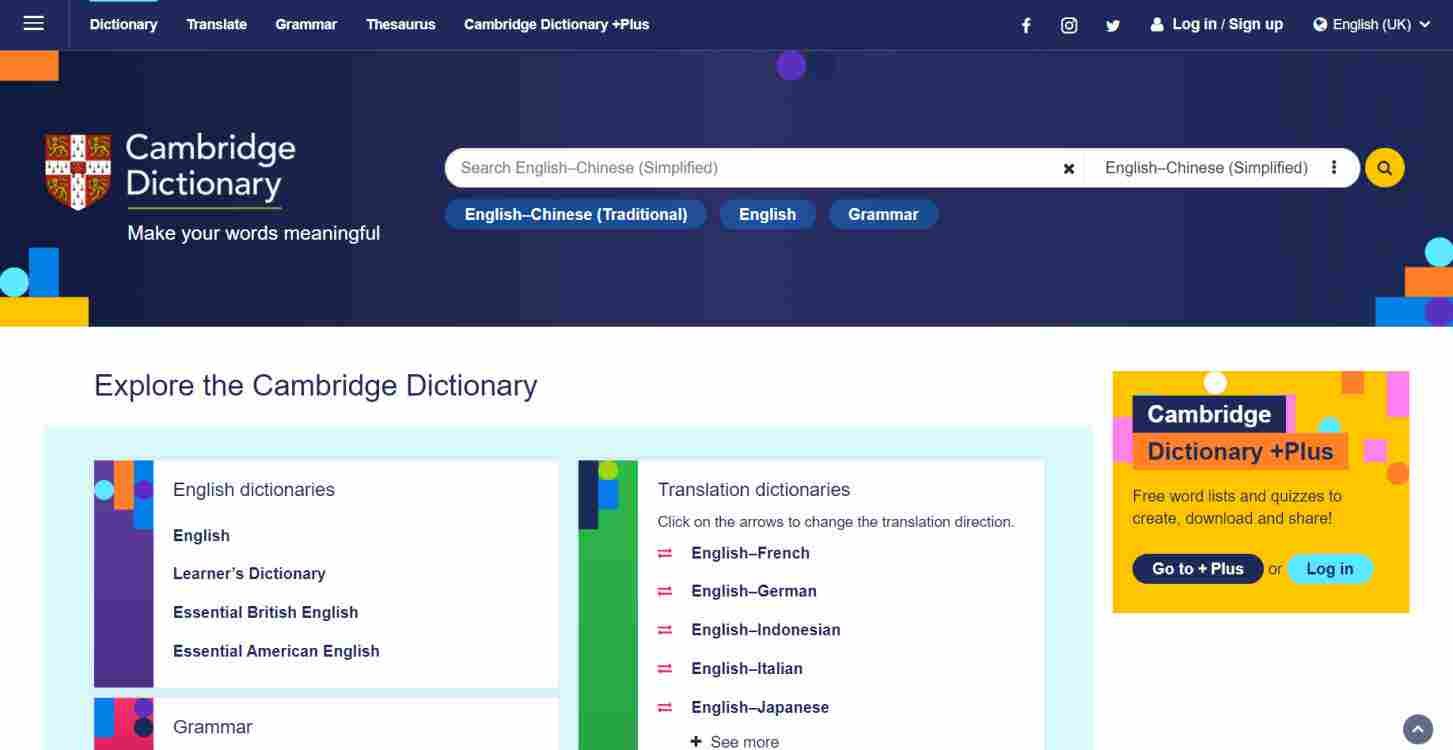Click the Cambridge Dictionary +Plus banner title
1453x750 pixels.
1240,433
